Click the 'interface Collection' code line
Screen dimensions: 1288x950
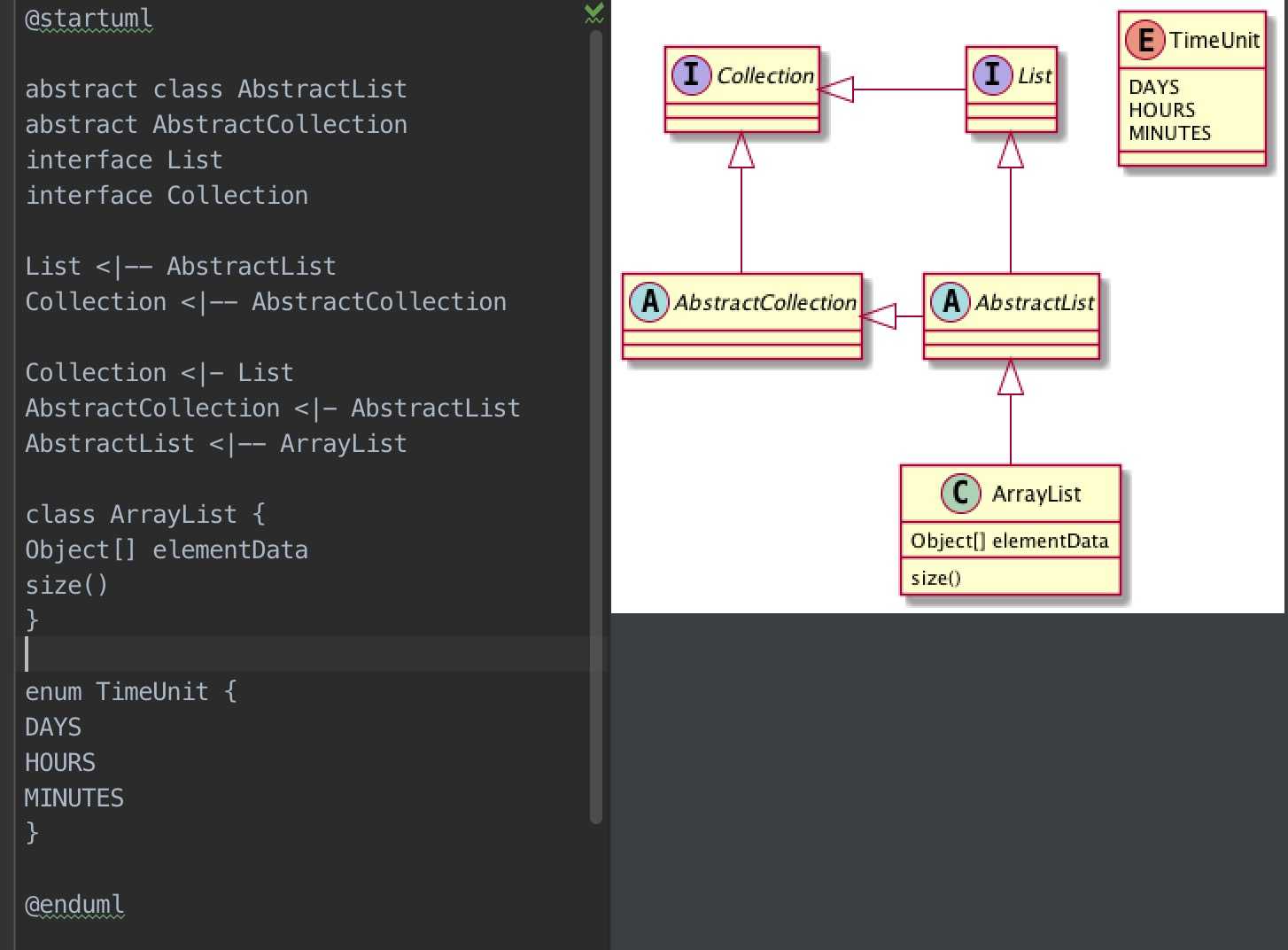point(167,195)
